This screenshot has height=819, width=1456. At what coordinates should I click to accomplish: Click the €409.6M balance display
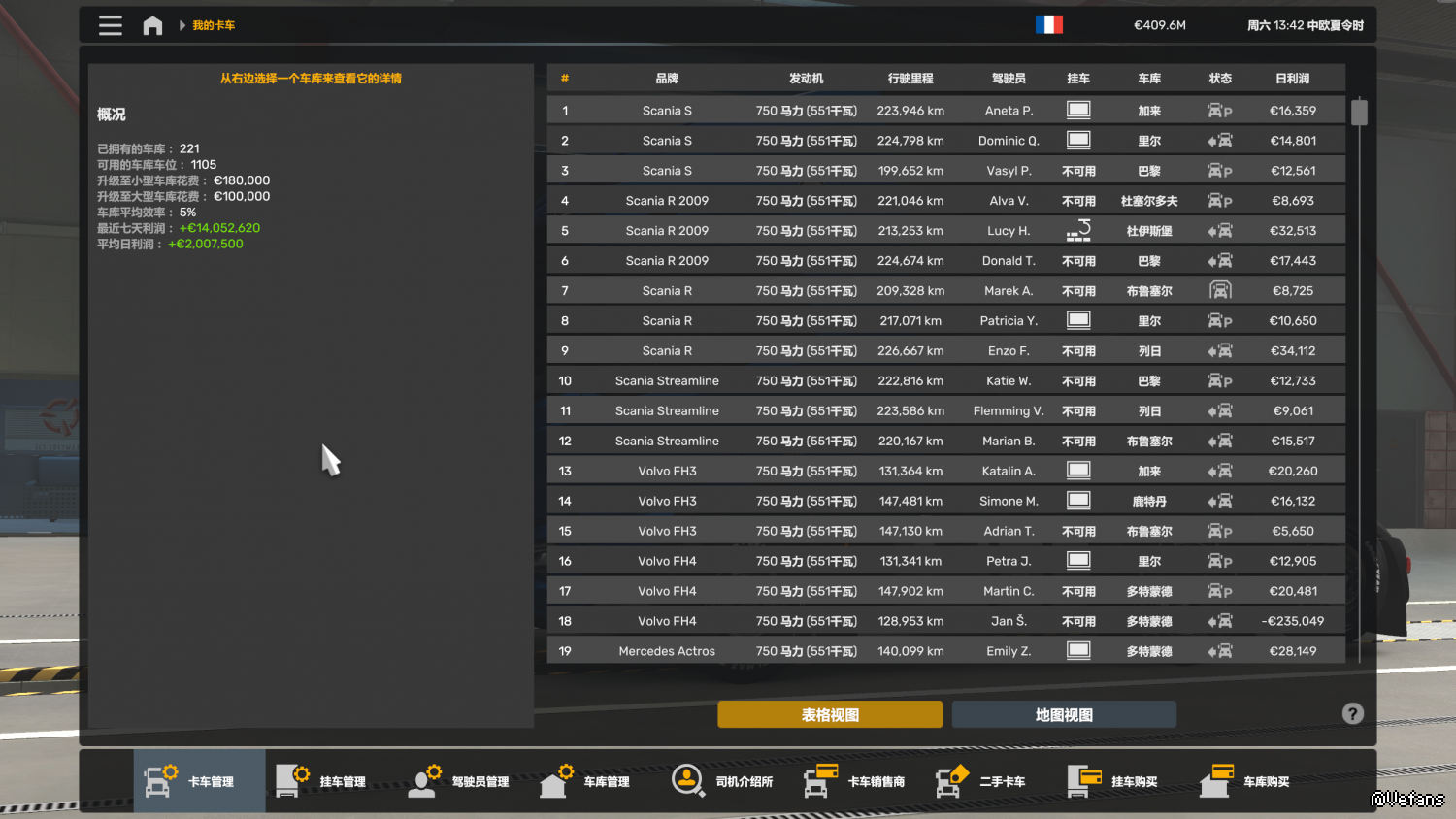1160,25
